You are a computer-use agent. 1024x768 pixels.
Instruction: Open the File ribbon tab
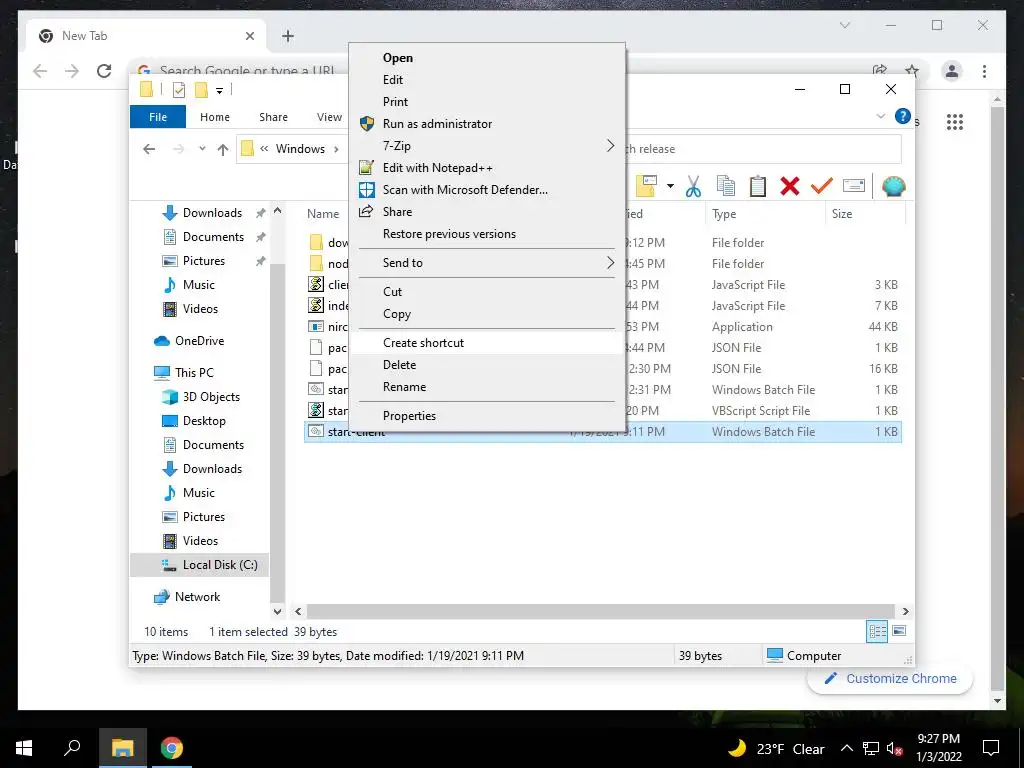point(158,117)
